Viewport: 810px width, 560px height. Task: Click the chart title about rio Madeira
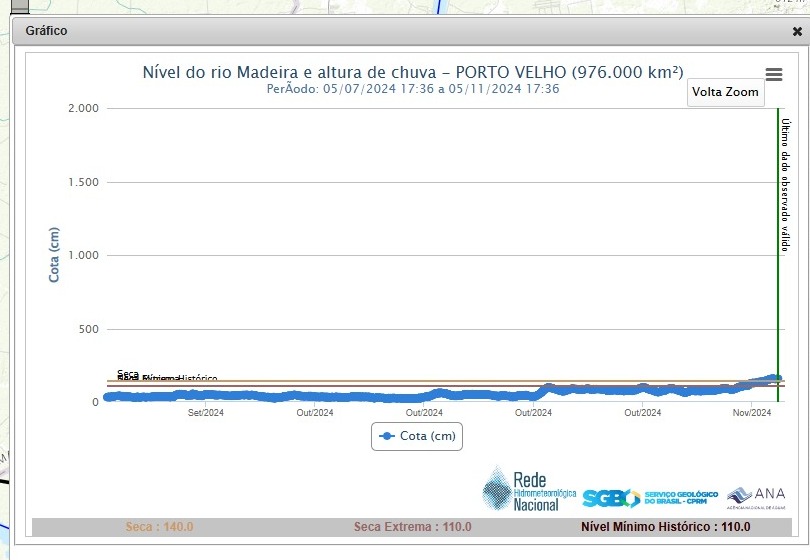pyautogui.click(x=413, y=72)
